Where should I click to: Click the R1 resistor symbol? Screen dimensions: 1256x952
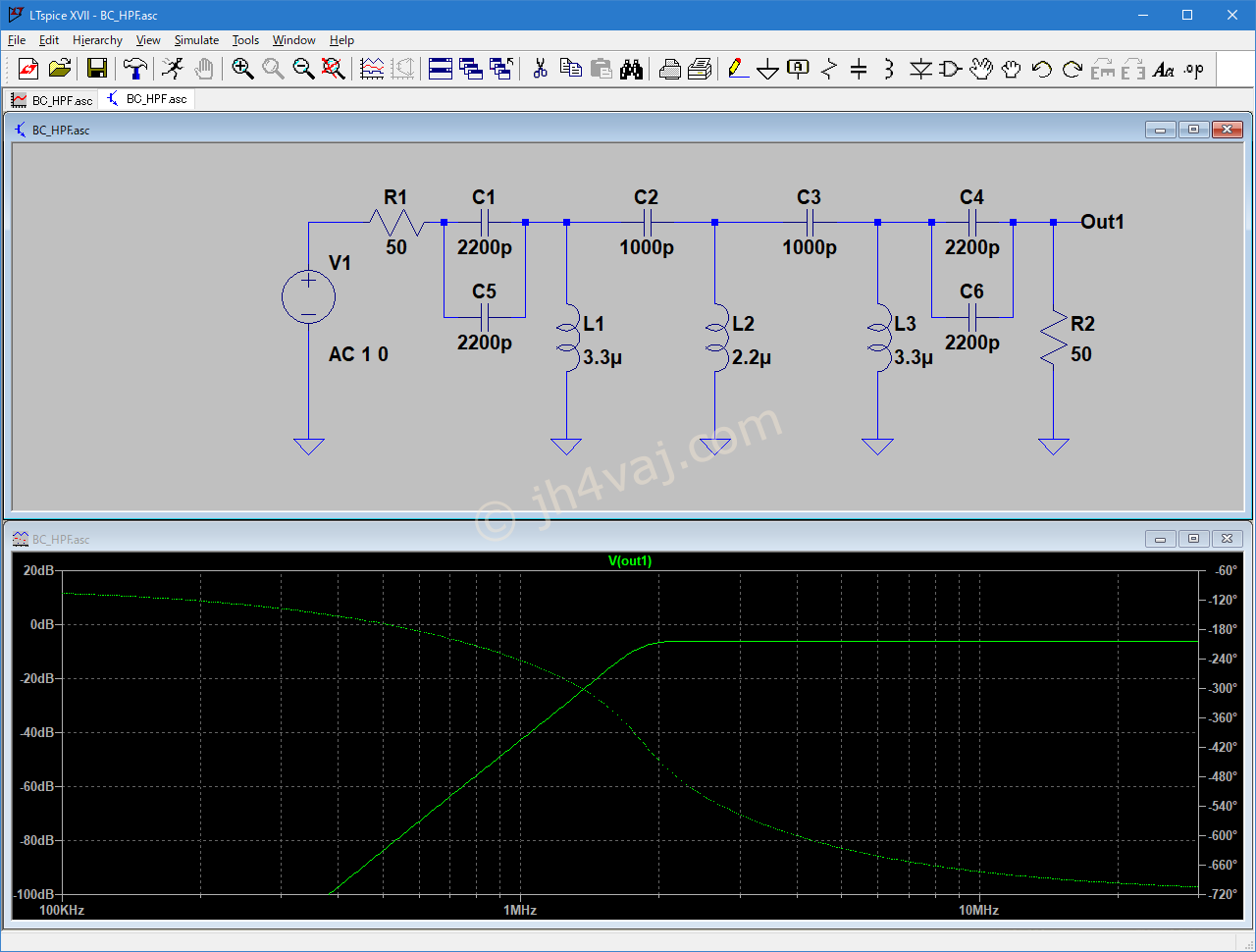click(396, 224)
